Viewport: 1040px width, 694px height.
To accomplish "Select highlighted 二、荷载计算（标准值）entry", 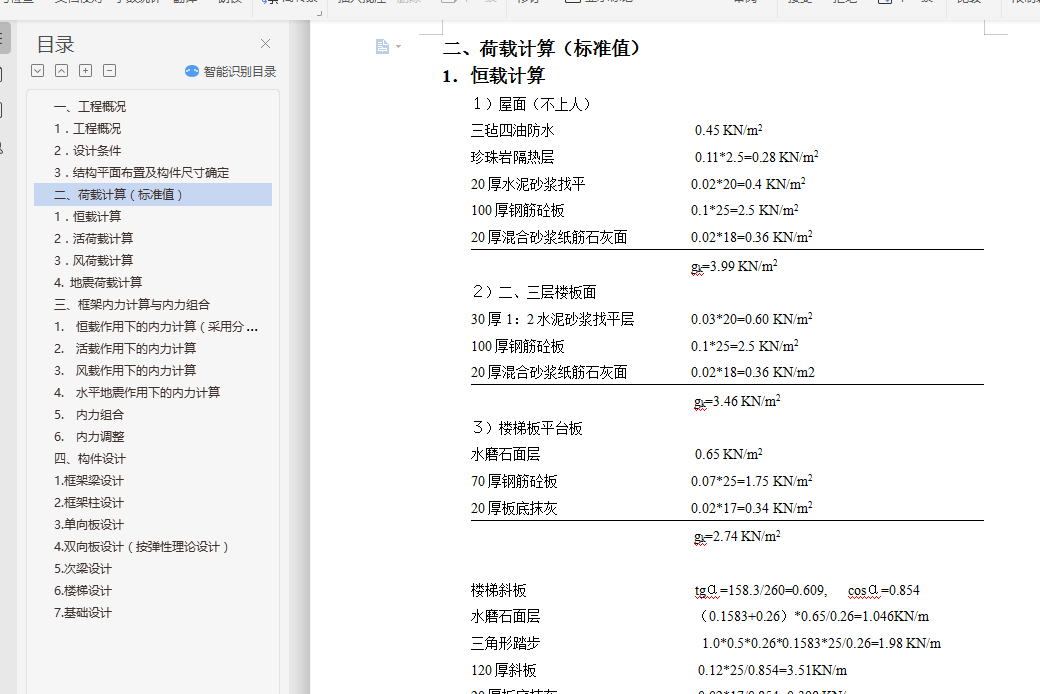I will click(153, 194).
